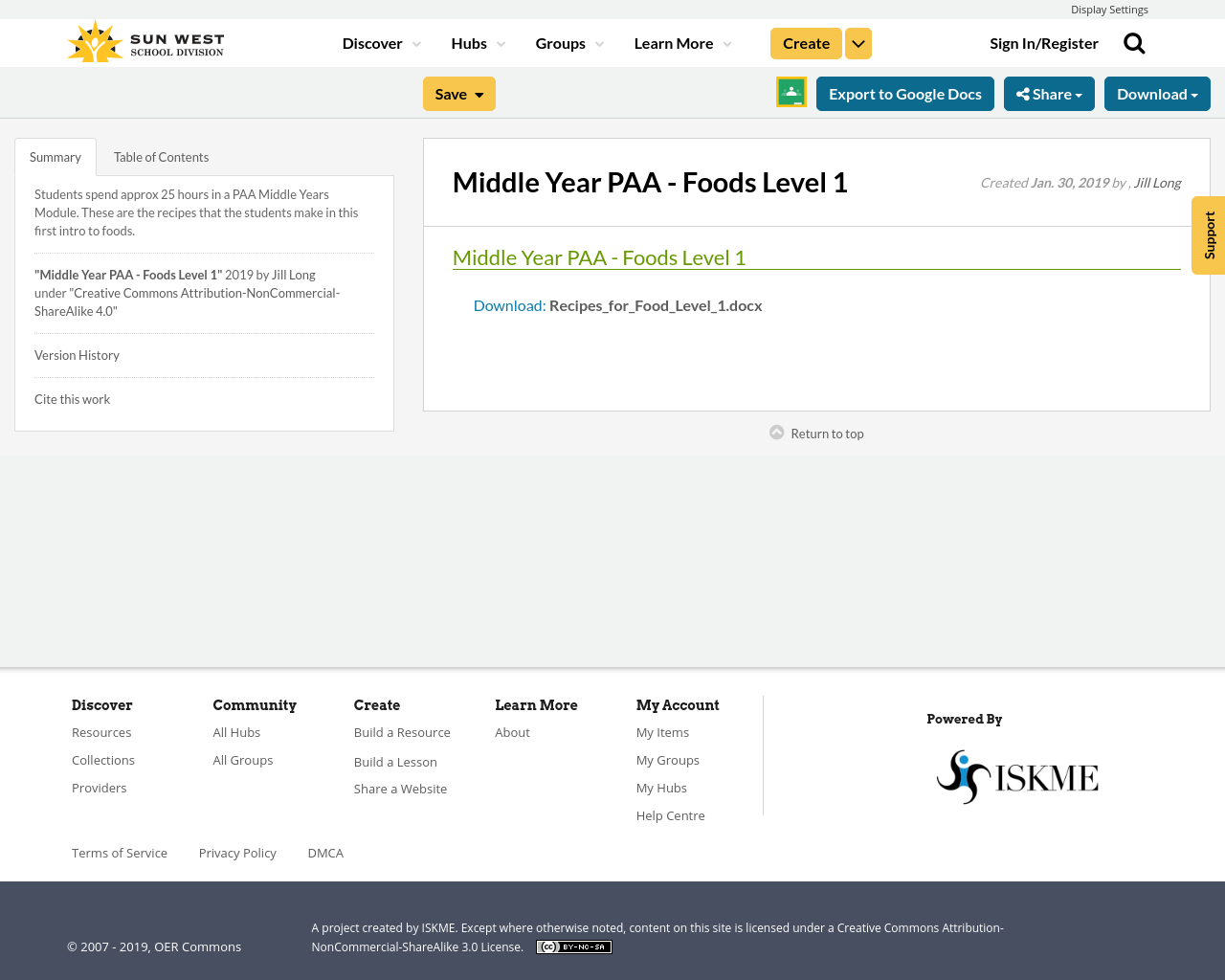Open the Download dropdown
Screen dimensions: 1225x980
pyautogui.click(x=1157, y=93)
